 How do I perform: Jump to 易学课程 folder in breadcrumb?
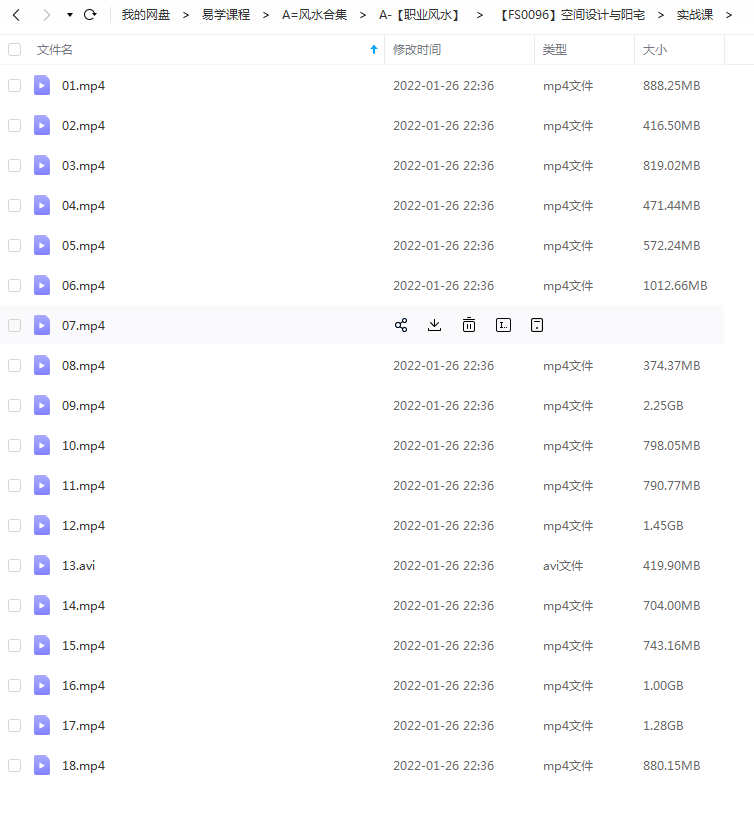point(225,15)
